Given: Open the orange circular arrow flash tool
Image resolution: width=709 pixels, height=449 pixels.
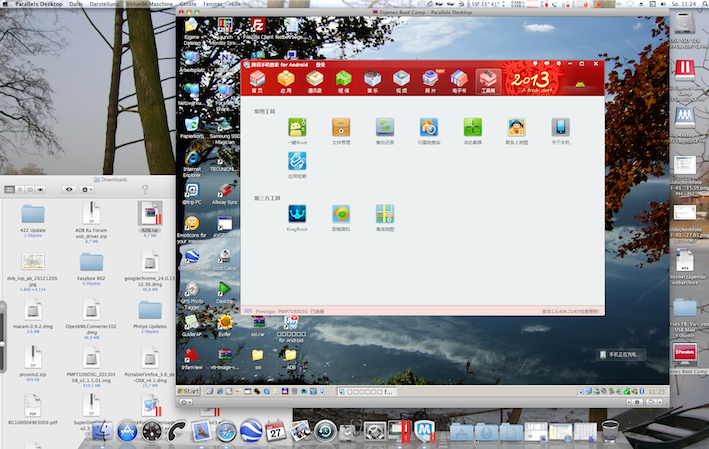Looking at the screenshot, I should tap(341, 214).
